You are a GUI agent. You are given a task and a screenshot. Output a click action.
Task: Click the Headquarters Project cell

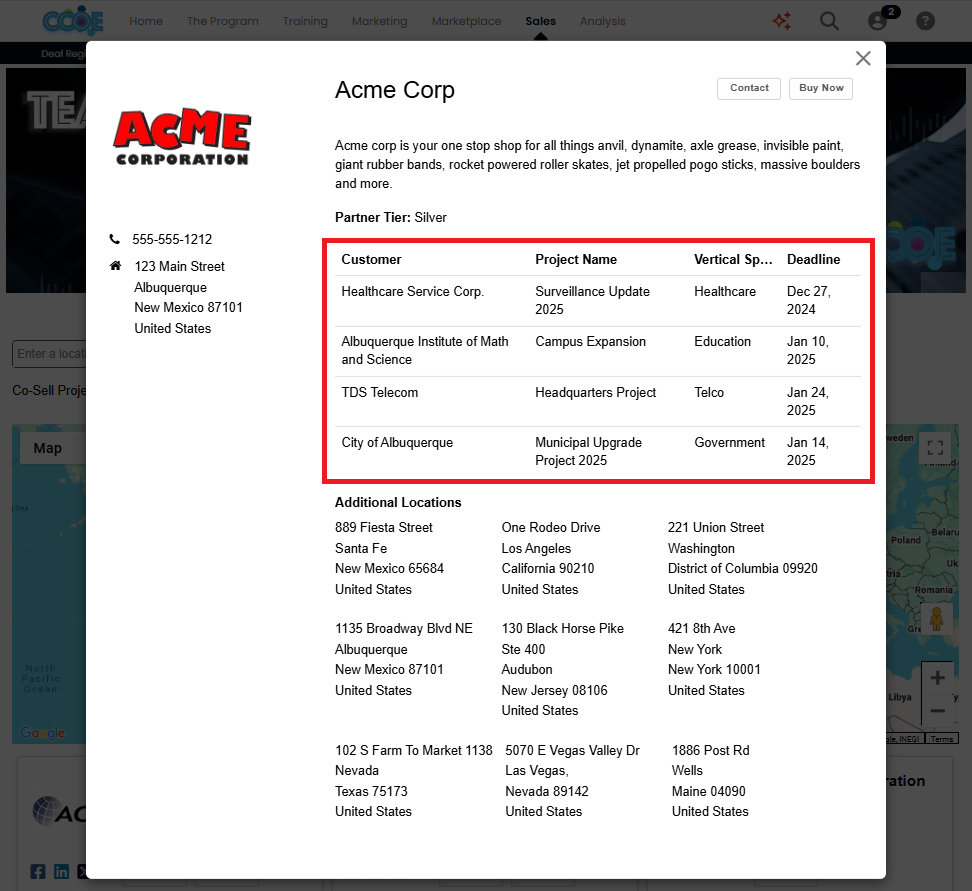pyautogui.click(x=595, y=392)
